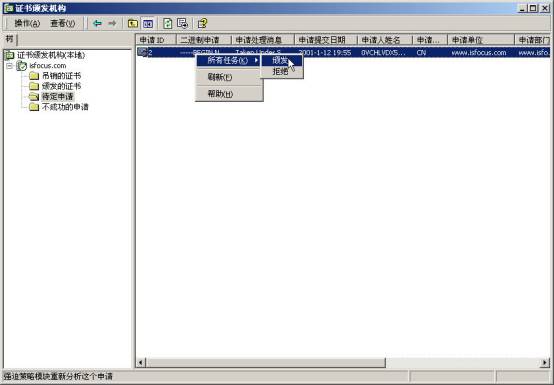Toggle the Show/Hide console tree icon
The width and height of the screenshot is (554, 385).
tap(148, 24)
